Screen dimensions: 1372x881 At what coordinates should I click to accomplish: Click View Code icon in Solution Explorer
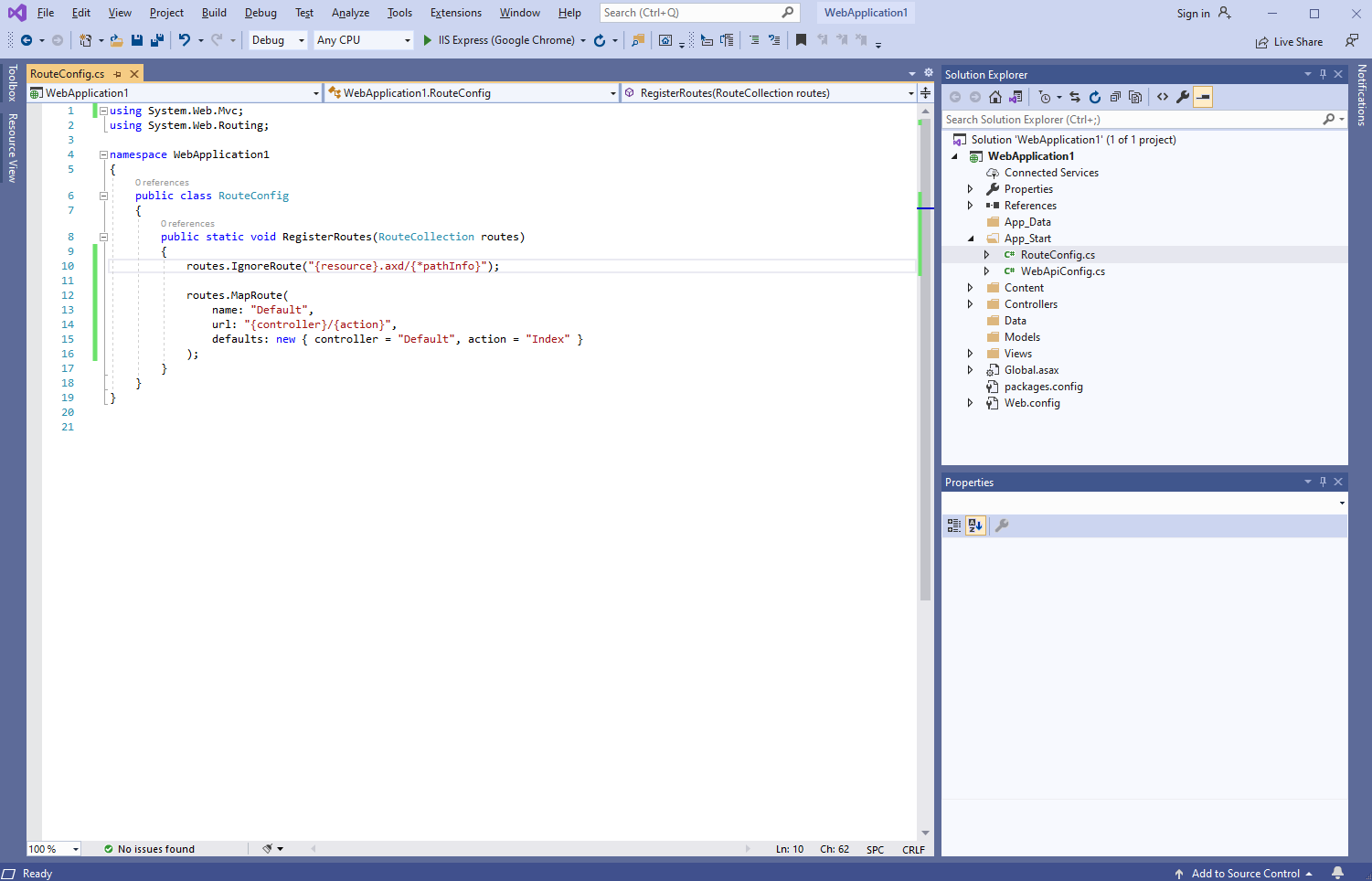point(1163,97)
